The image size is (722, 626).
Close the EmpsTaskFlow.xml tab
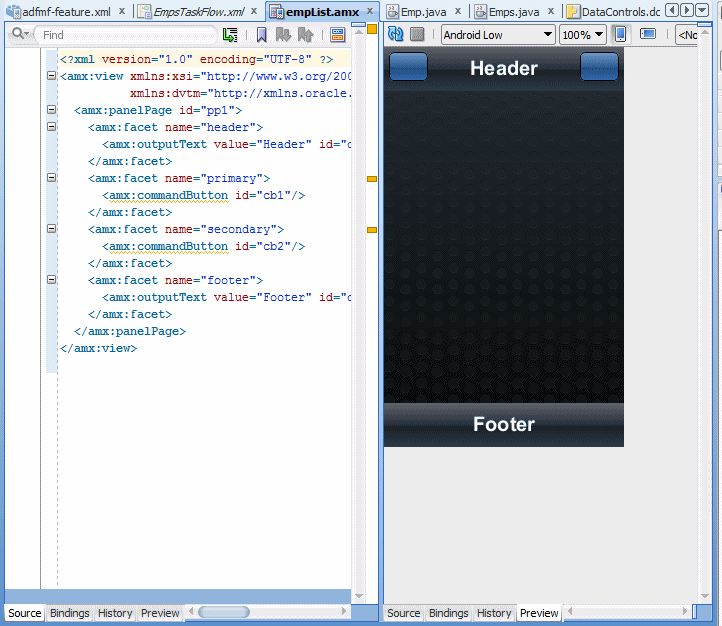pyautogui.click(x=254, y=11)
